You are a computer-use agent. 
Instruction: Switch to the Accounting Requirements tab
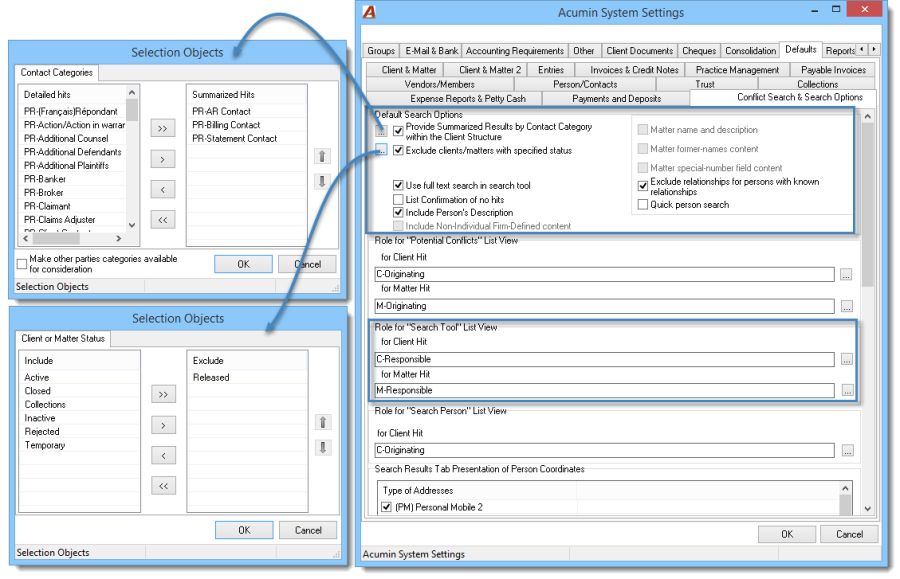coord(515,51)
